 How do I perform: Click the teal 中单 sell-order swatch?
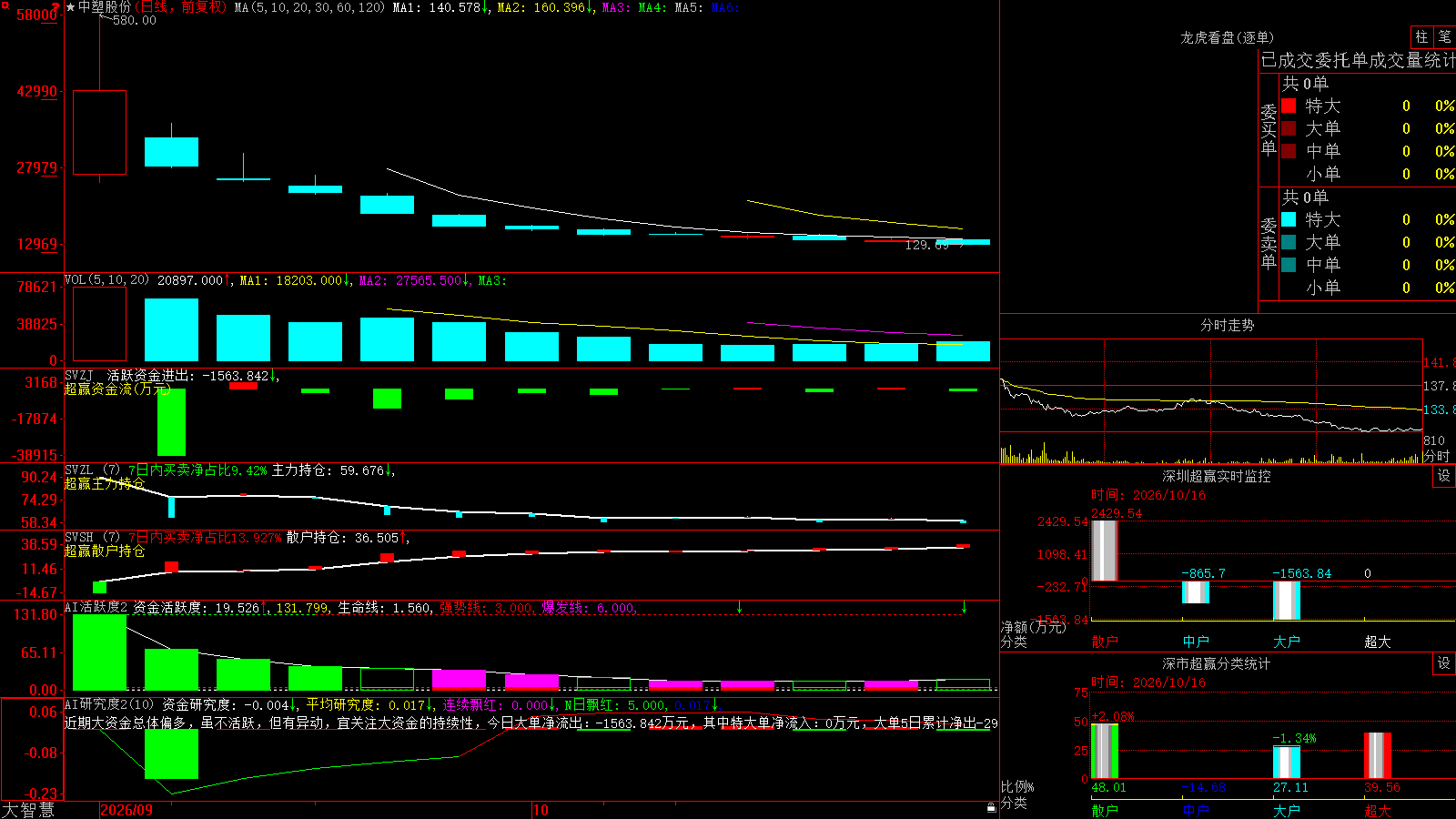coord(1289,265)
